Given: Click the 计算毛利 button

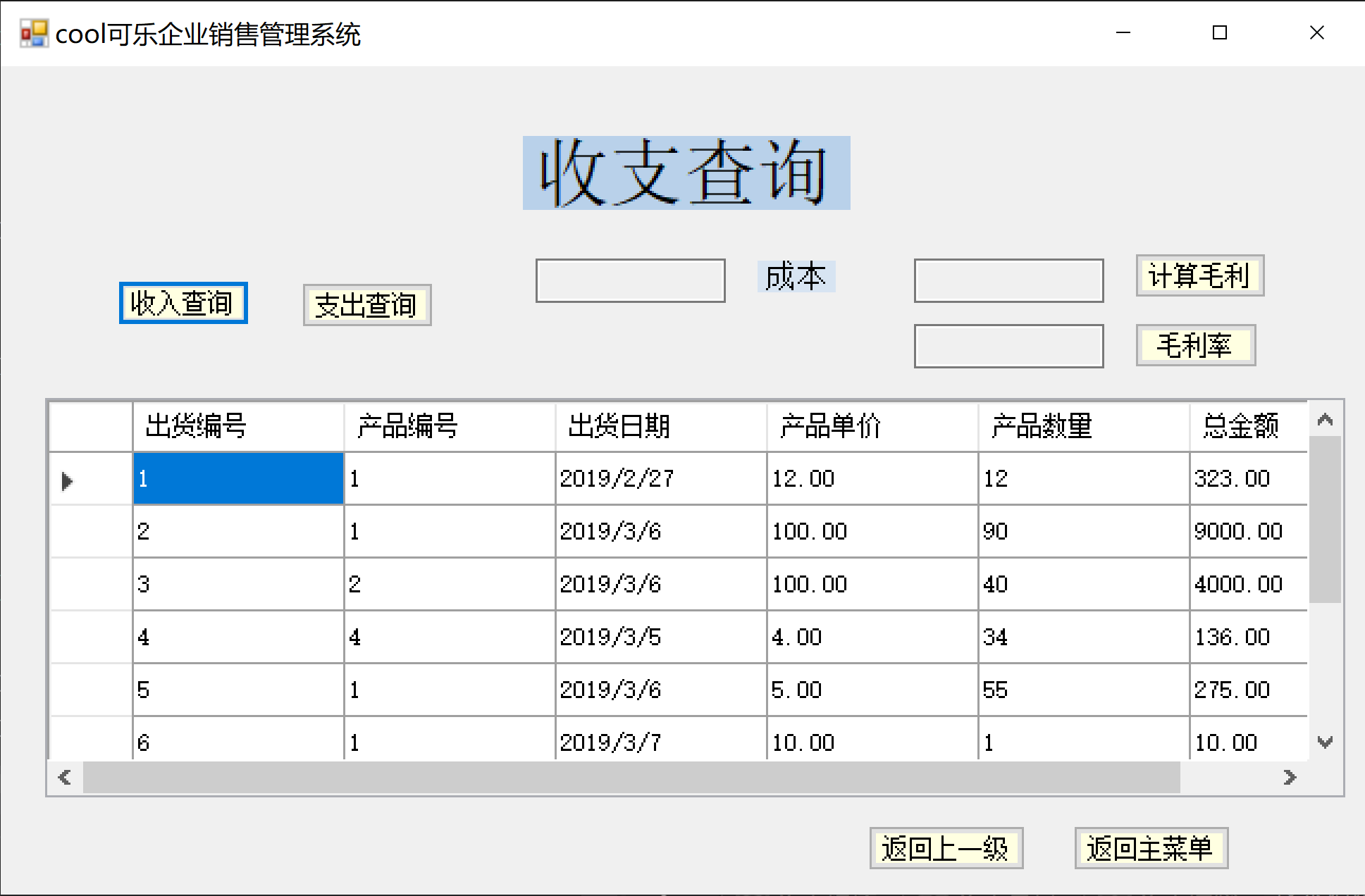Looking at the screenshot, I should click(x=1200, y=275).
